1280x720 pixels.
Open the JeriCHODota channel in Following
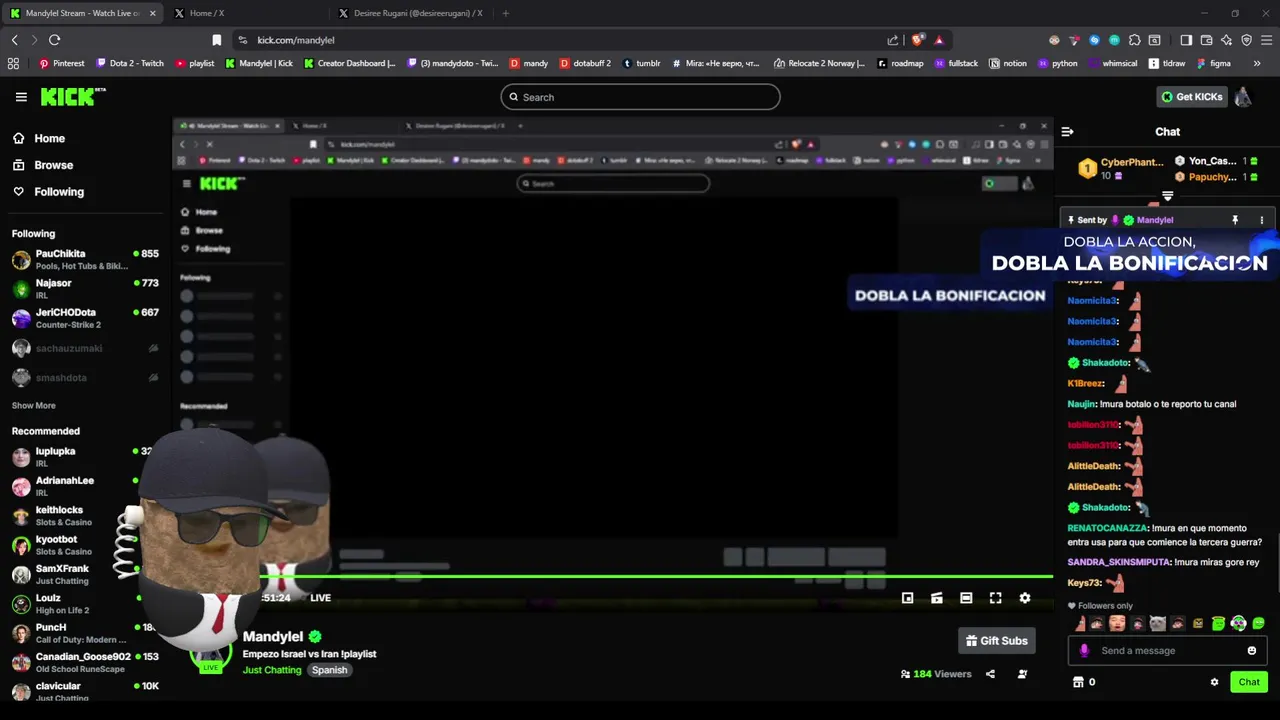click(x=85, y=318)
